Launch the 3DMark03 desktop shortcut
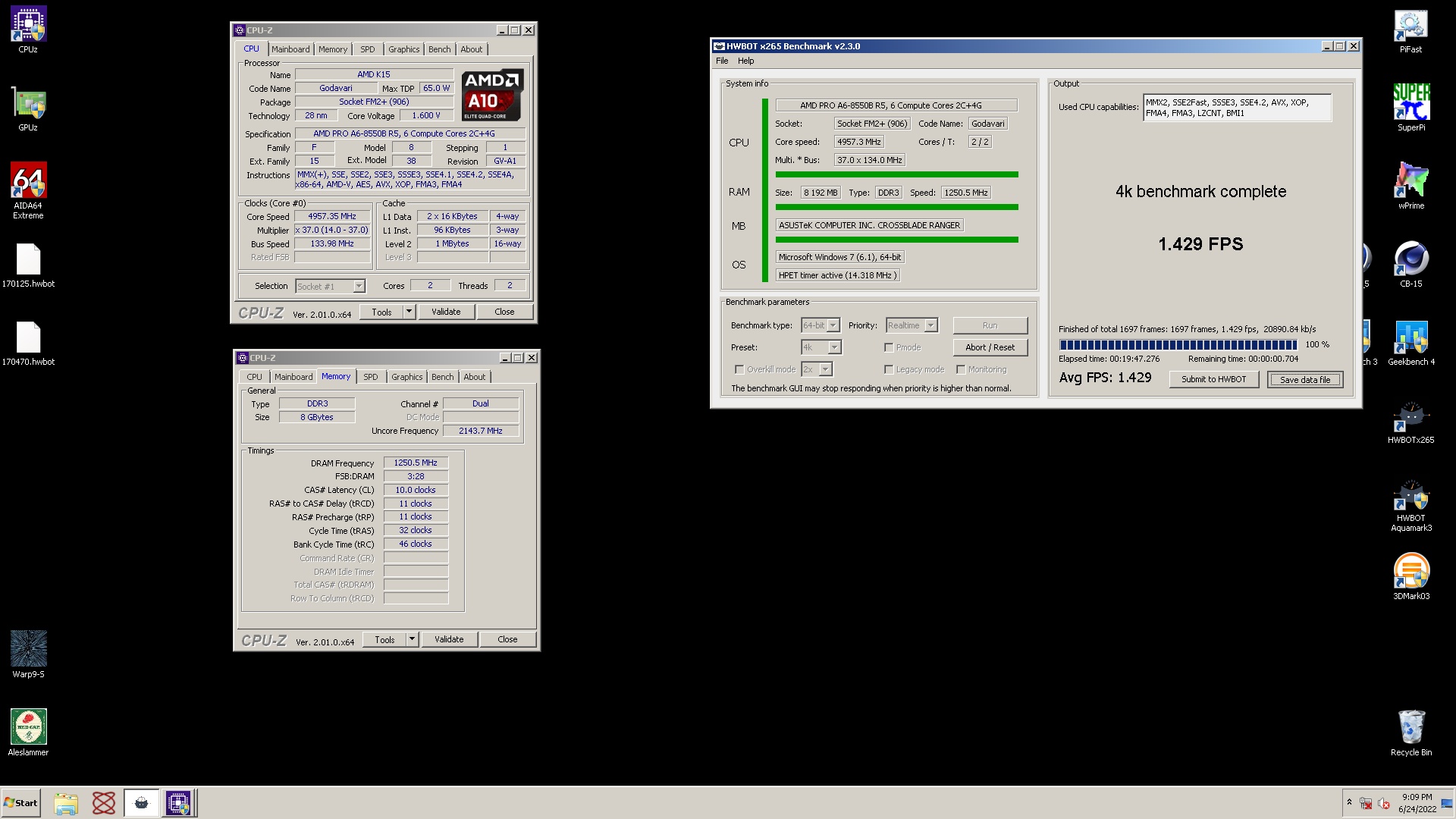The height and width of the screenshot is (819, 1456). 1410,576
